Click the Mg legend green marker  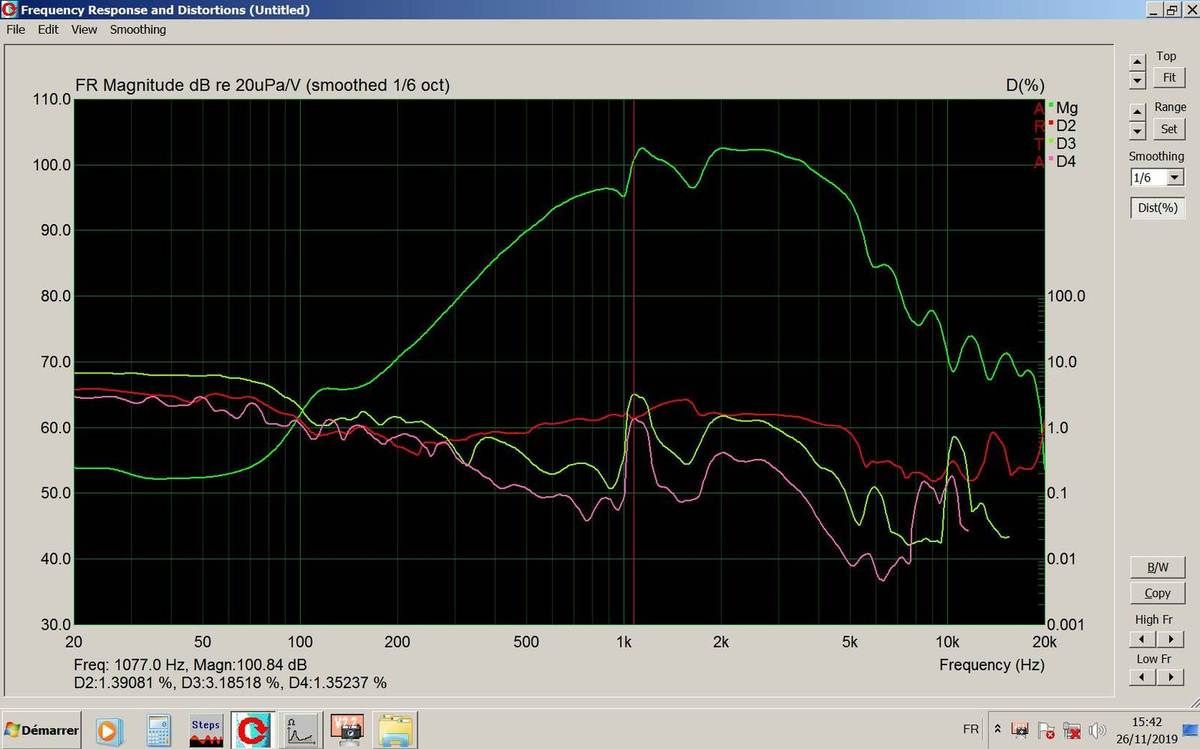pyautogui.click(x=1050, y=105)
